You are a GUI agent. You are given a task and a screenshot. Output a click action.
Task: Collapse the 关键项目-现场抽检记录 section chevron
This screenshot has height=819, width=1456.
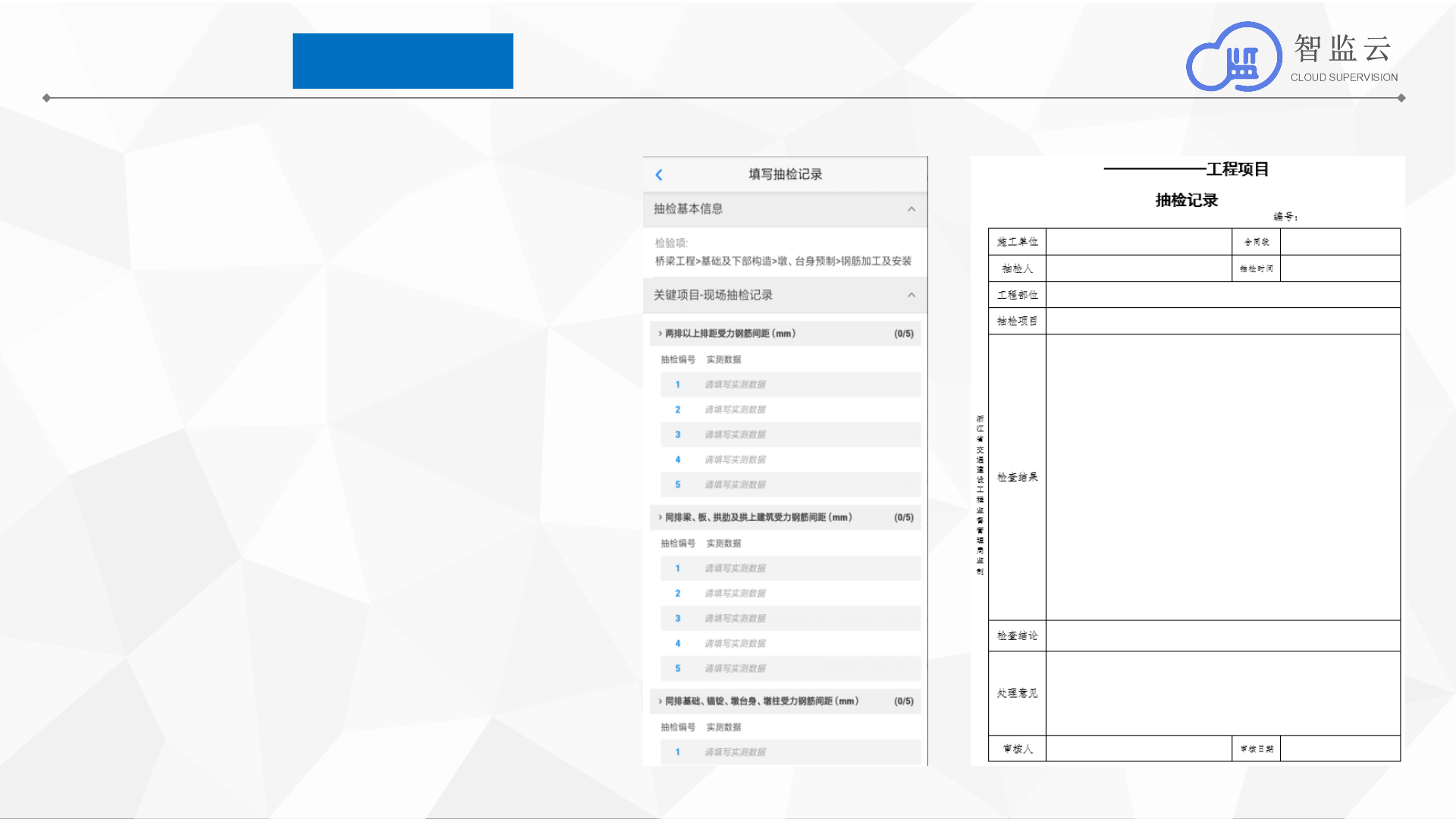click(912, 295)
